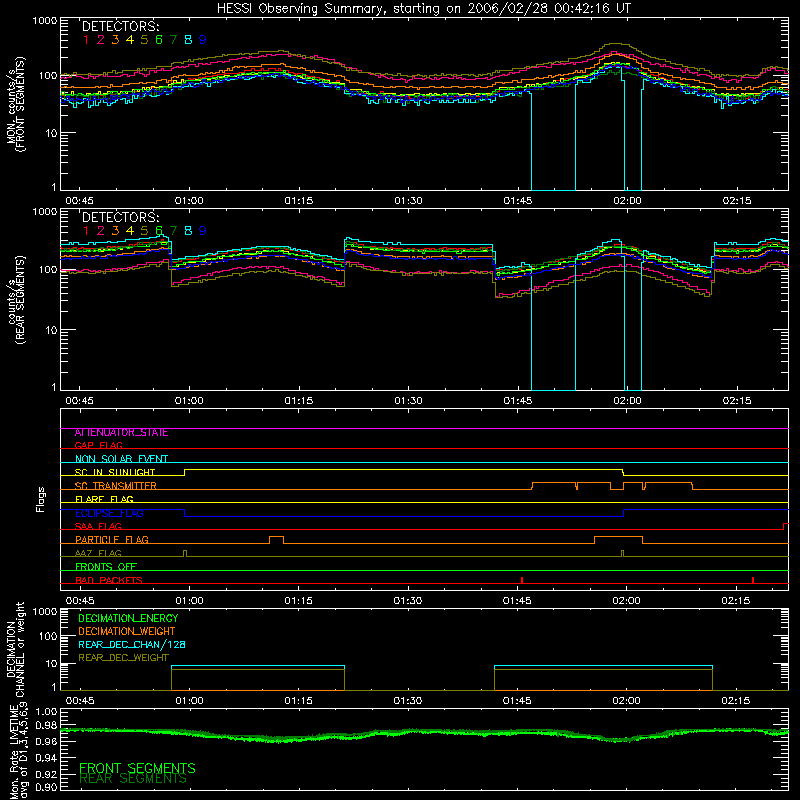This screenshot has width=800, height=800.
Task: Click the FRONT SEGMENTS livetime legend label
Action: click(x=137, y=768)
